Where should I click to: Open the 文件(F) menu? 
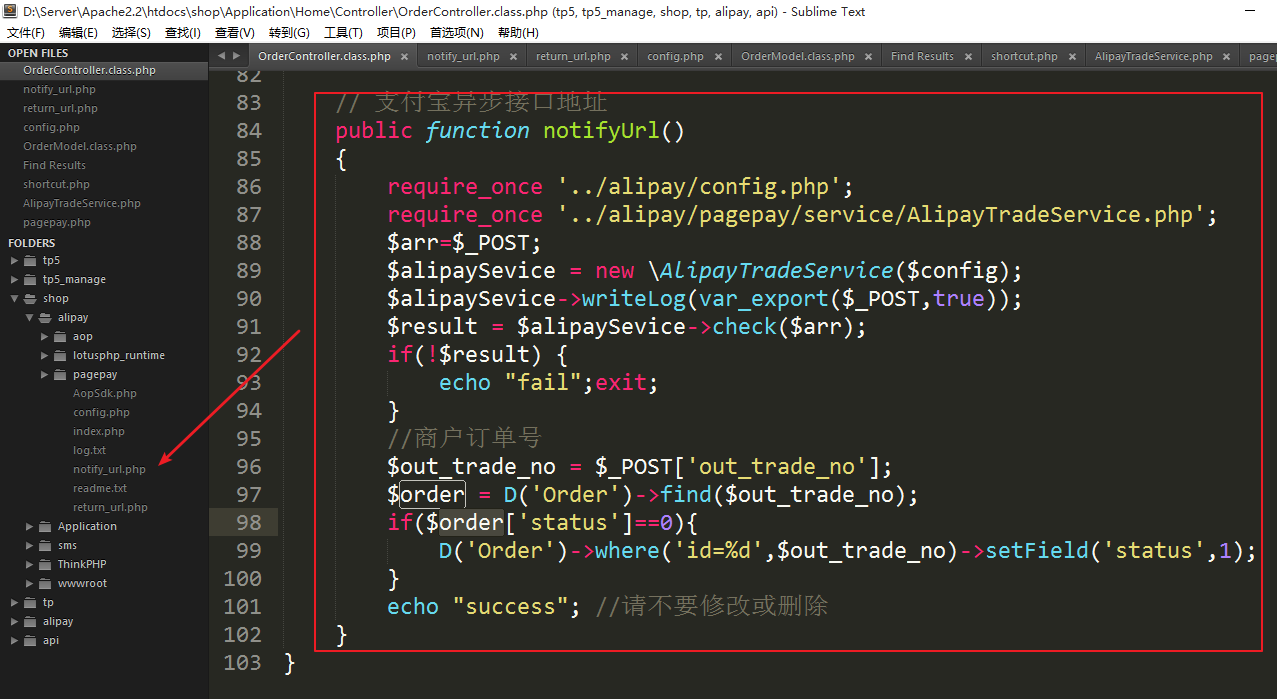click(x=26, y=33)
